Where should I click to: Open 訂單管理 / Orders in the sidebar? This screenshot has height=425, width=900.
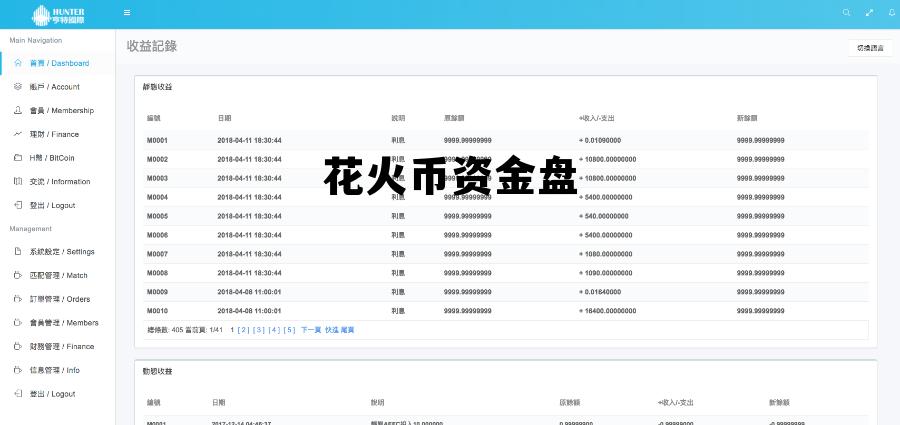[60, 299]
